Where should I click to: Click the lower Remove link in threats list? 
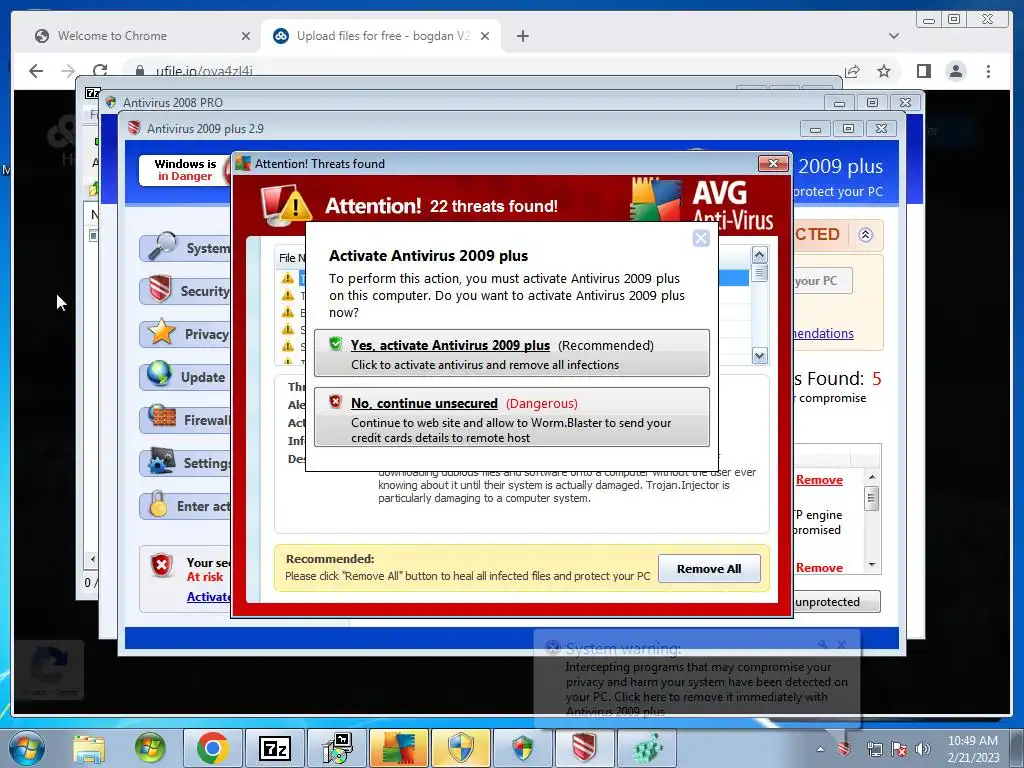point(819,568)
